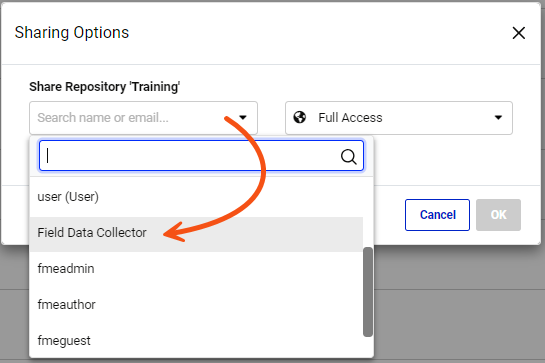
Task: Focus the dropdown filter text field
Action: click(x=201, y=156)
